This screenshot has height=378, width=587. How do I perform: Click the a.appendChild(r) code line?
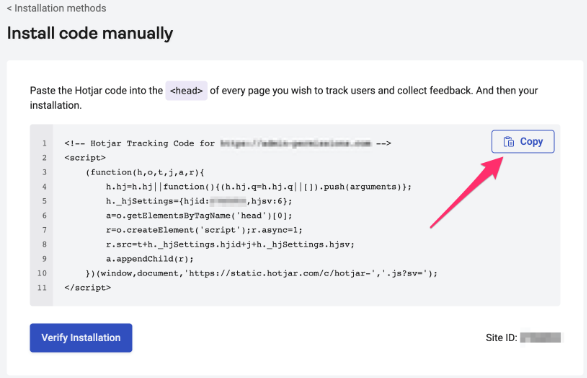pos(150,259)
